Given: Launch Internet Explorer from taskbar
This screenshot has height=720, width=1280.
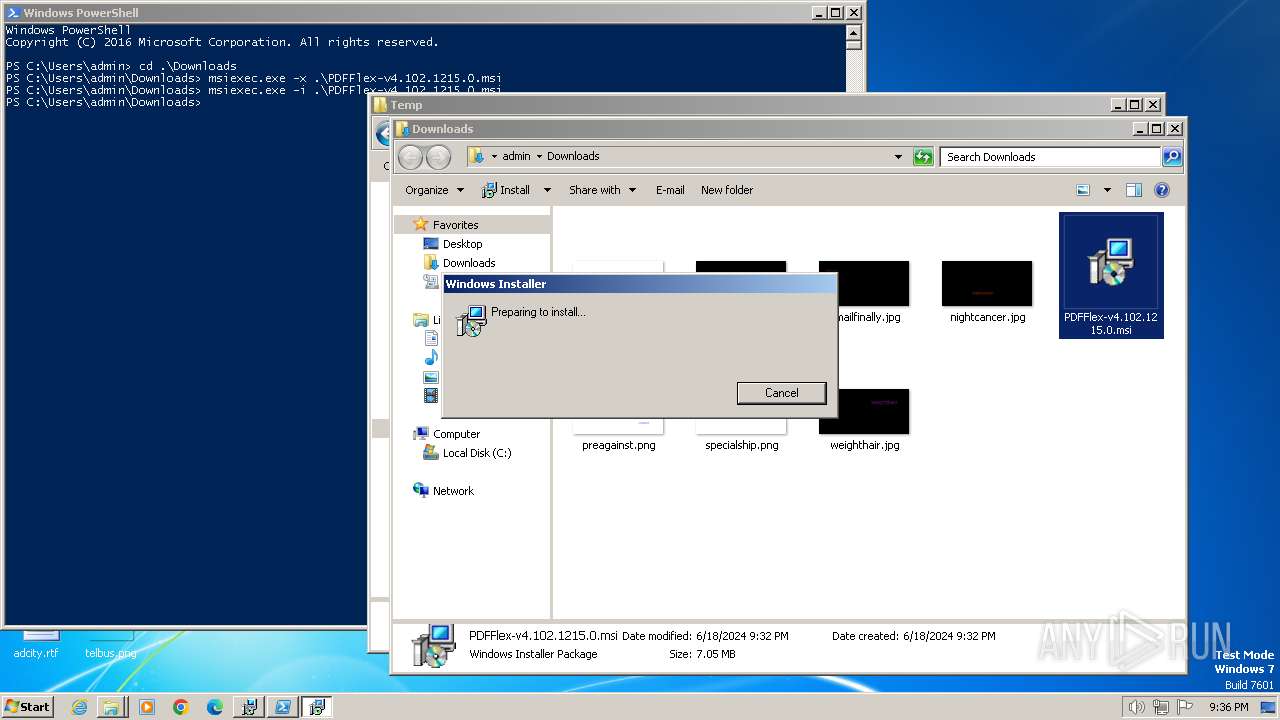Looking at the screenshot, I should 79,707.
